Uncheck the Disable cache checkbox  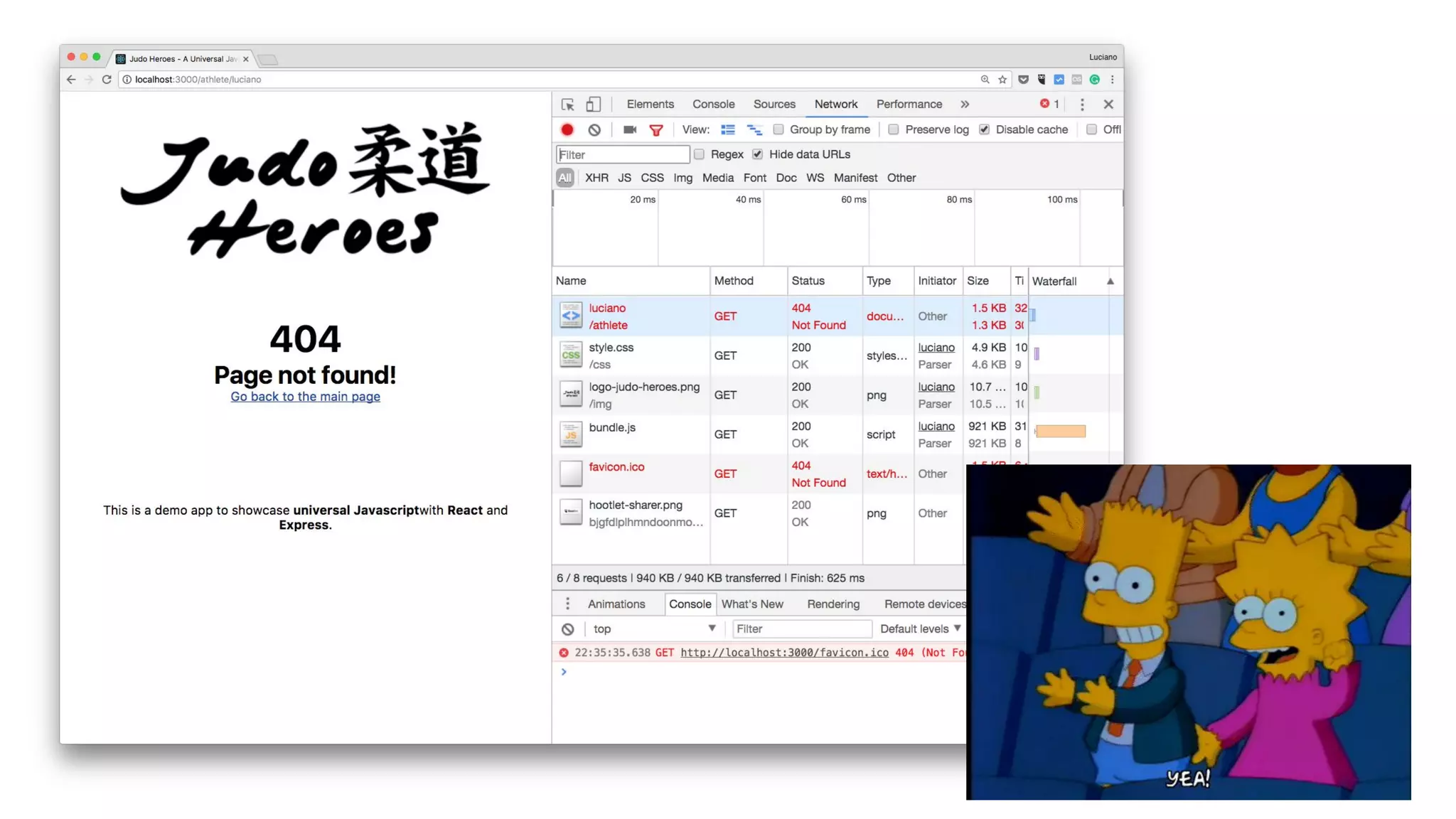point(984,129)
